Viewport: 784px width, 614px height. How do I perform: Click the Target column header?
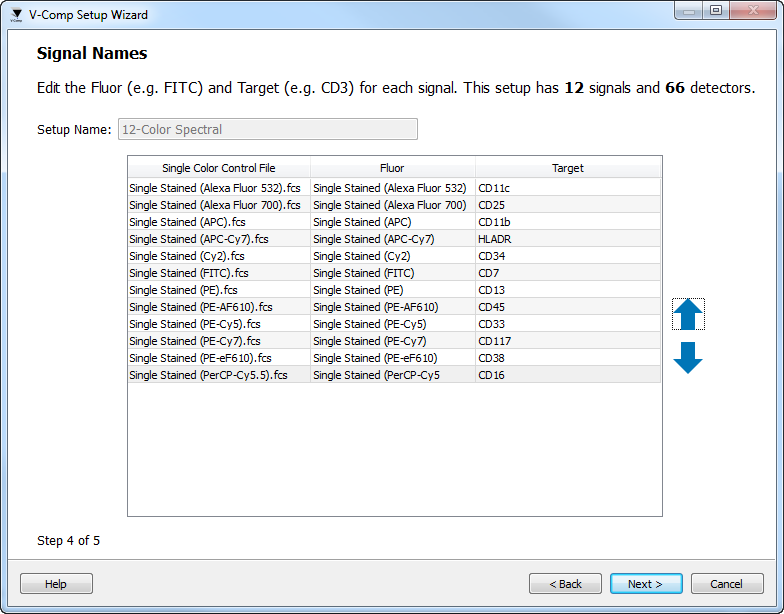[x=567, y=168]
